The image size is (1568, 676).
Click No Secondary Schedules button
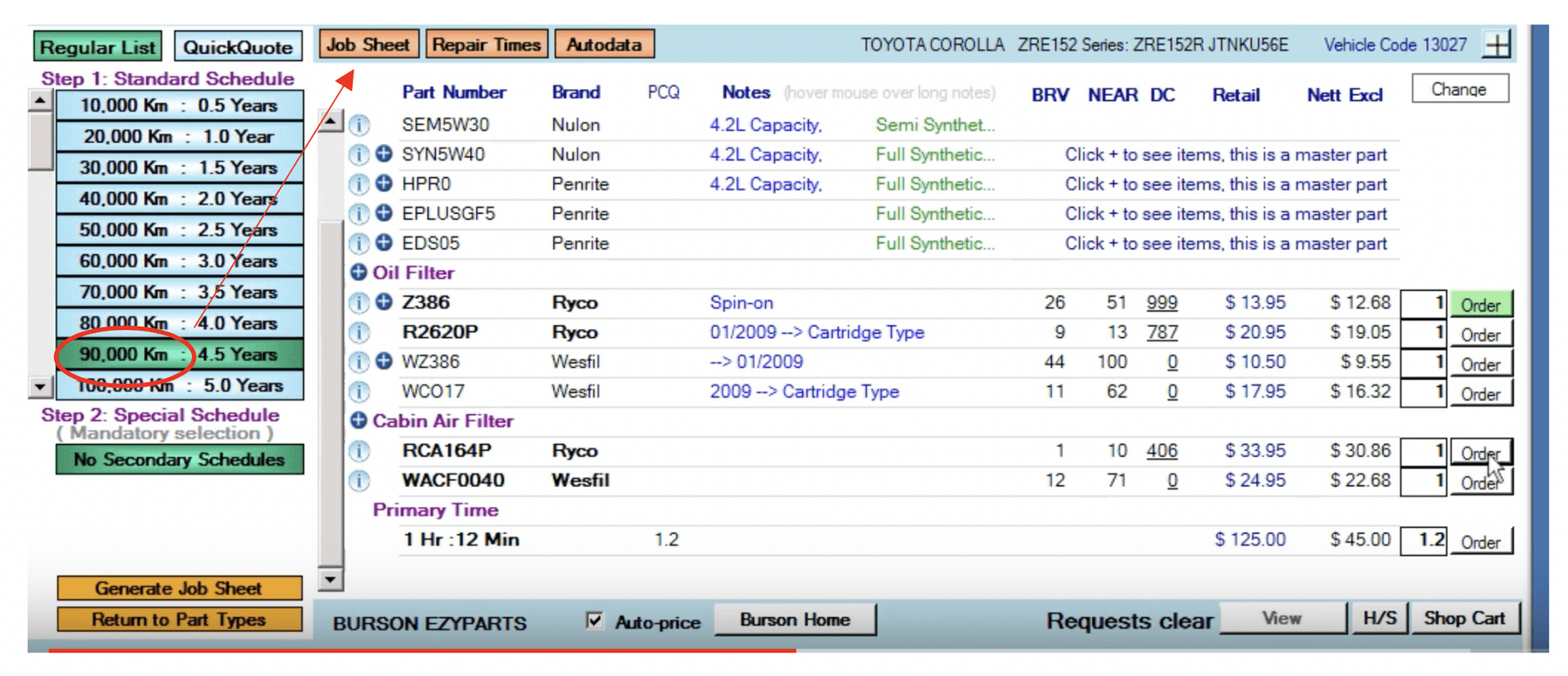tap(179, 459)
